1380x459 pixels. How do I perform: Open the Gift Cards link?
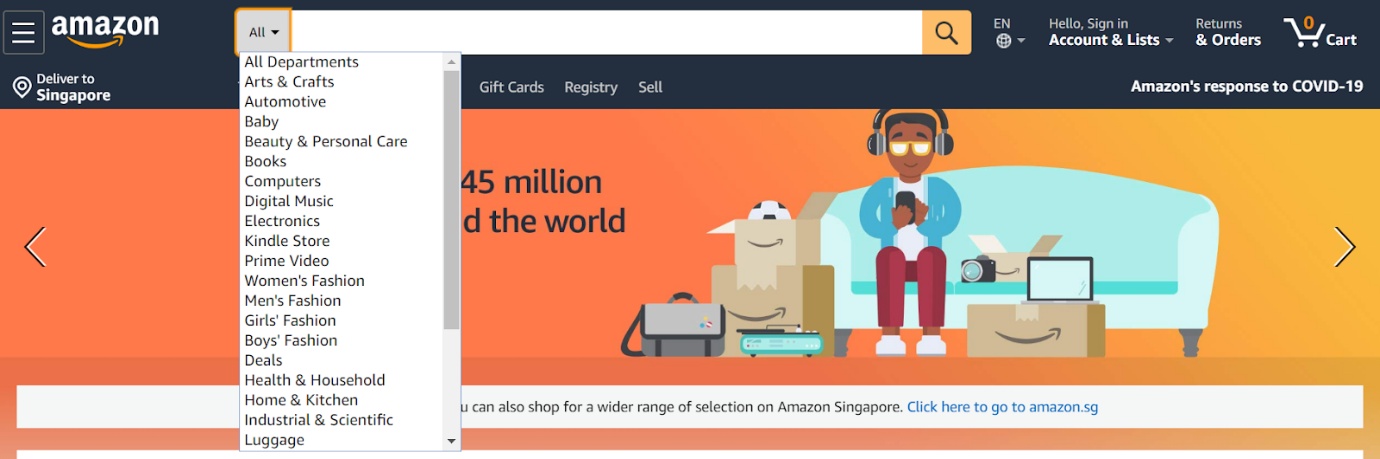511,87
